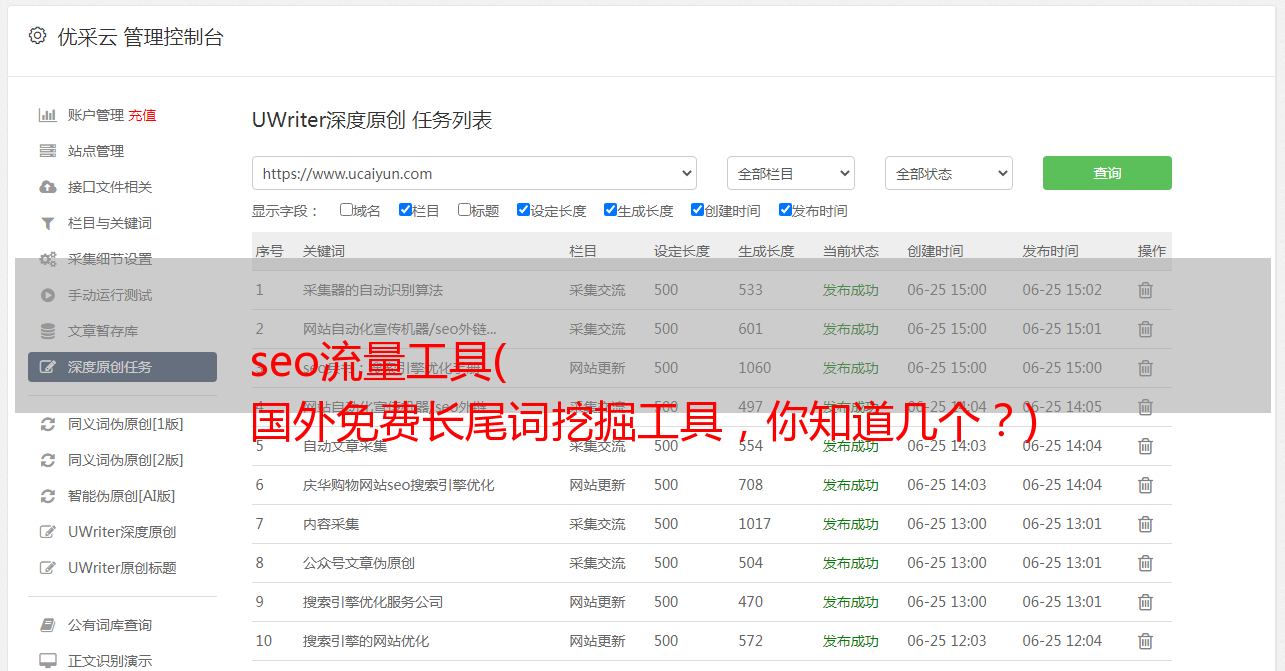This screenshot has height=671, width=1285.
Task: Click the cloud upload icon for 接口文件相关
Action: 47,187
